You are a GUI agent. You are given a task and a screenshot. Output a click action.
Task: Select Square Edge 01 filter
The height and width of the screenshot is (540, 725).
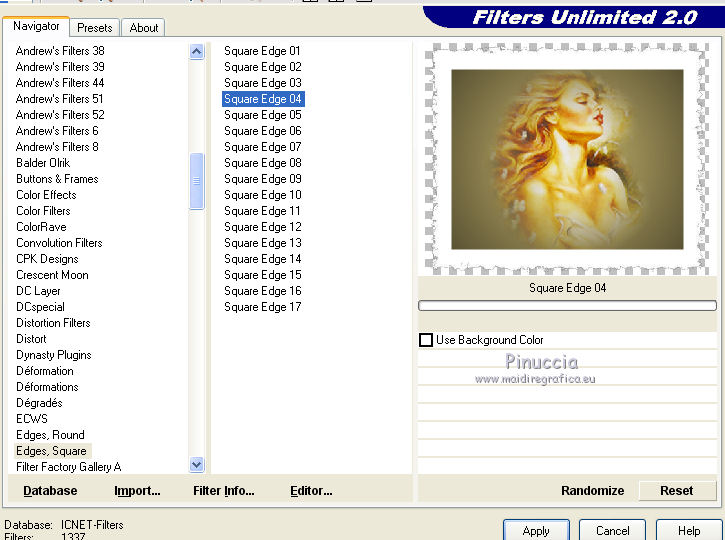point(262,51)
